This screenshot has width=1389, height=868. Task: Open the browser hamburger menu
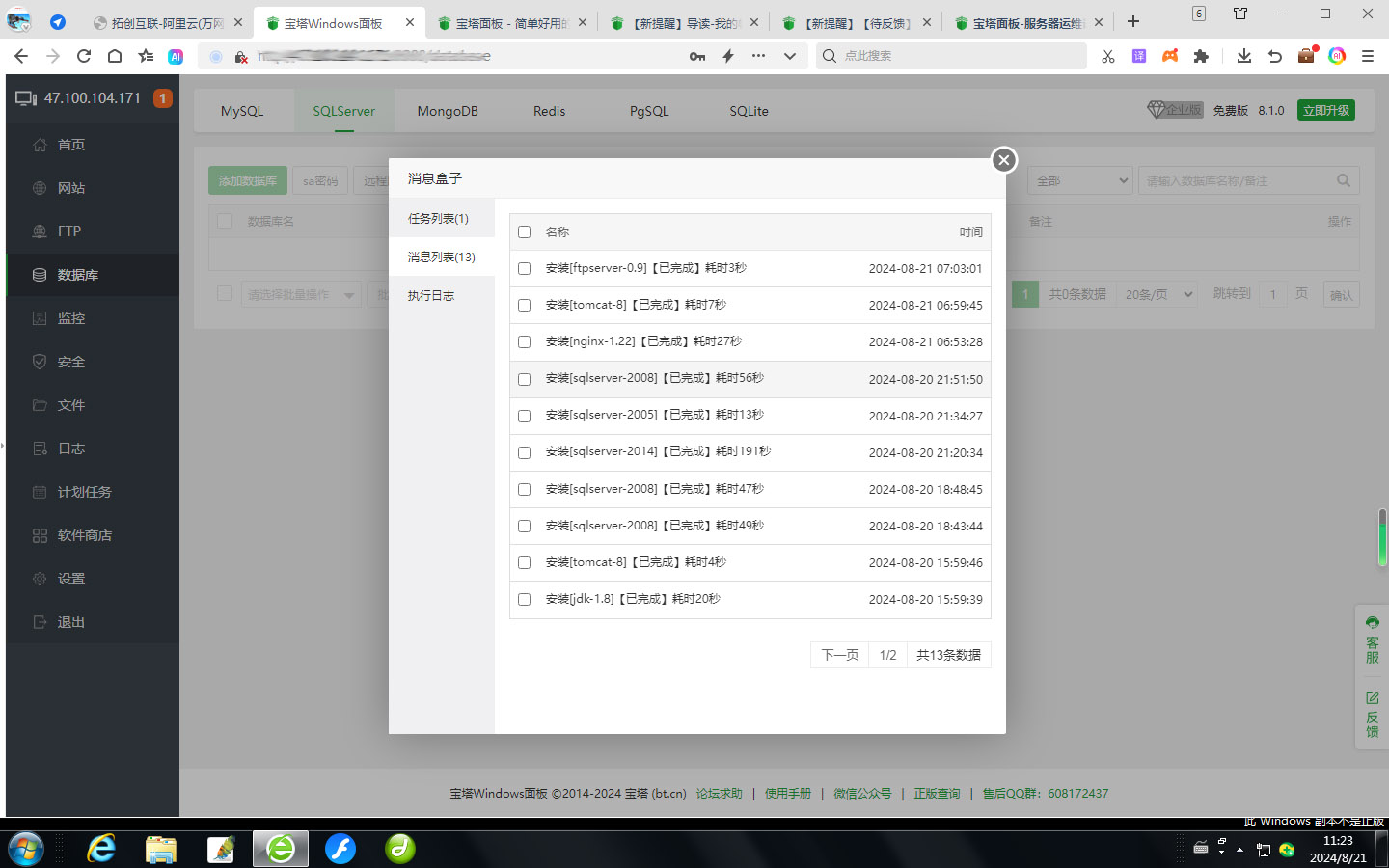click(1368, 56)
